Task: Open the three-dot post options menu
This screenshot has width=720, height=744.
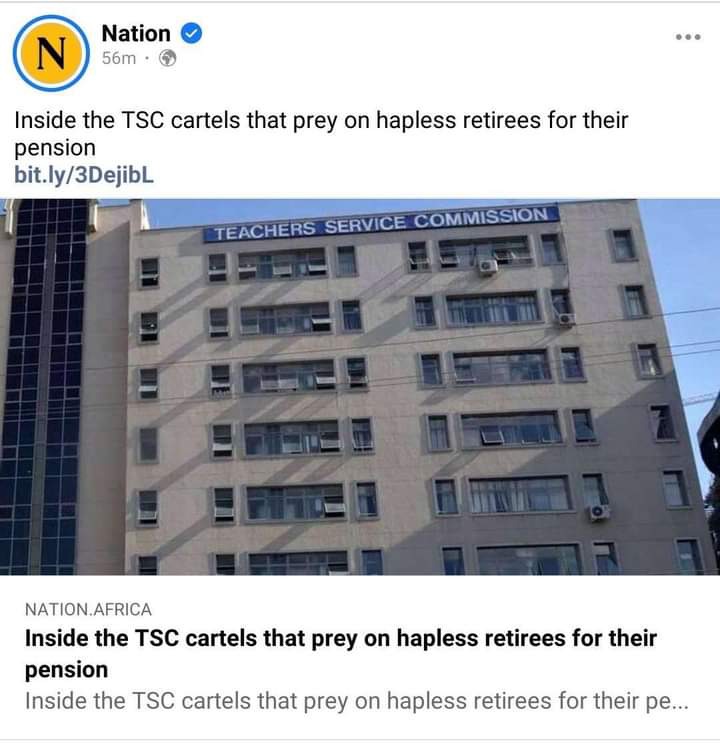Action: point(688,37)
